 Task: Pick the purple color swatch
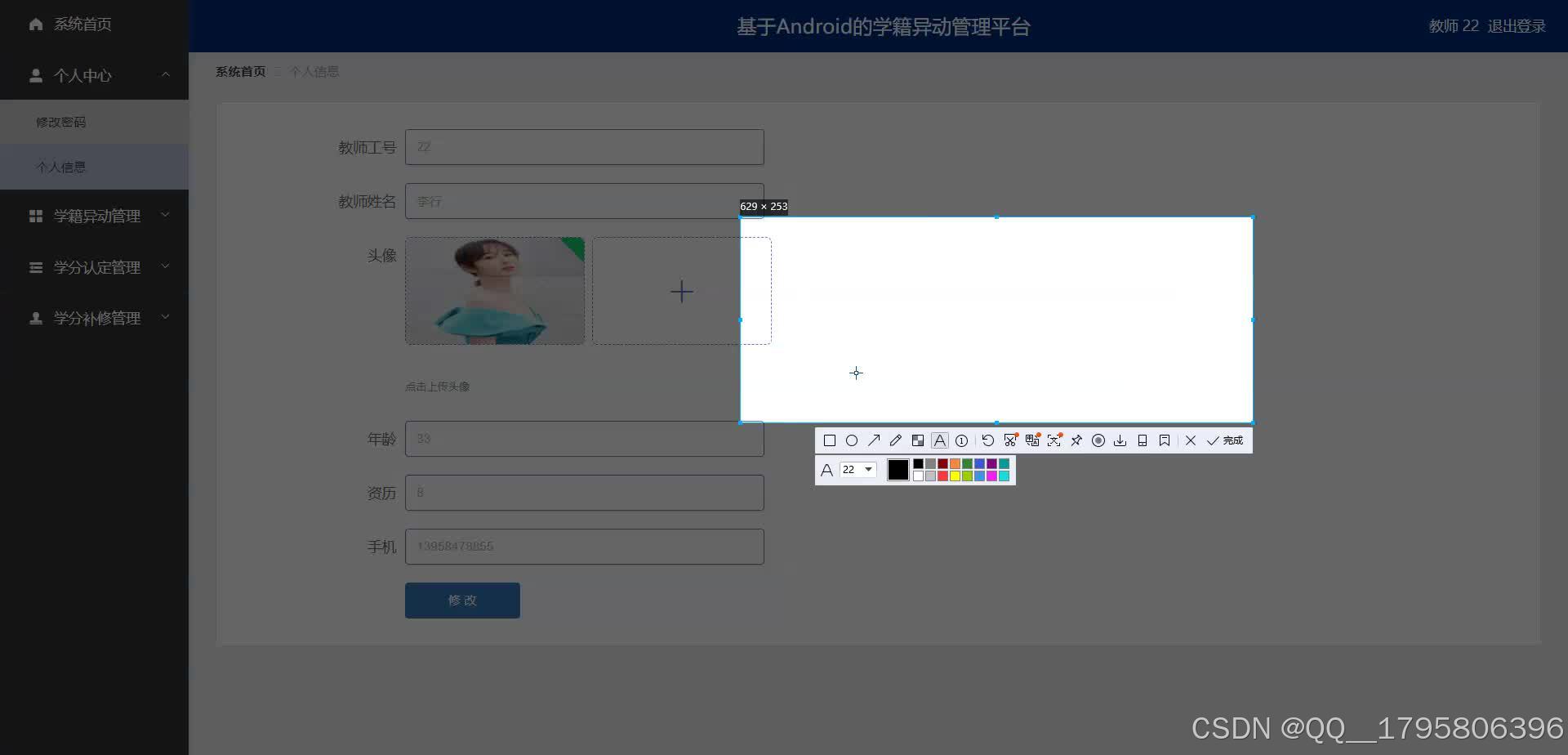(991, 463)
